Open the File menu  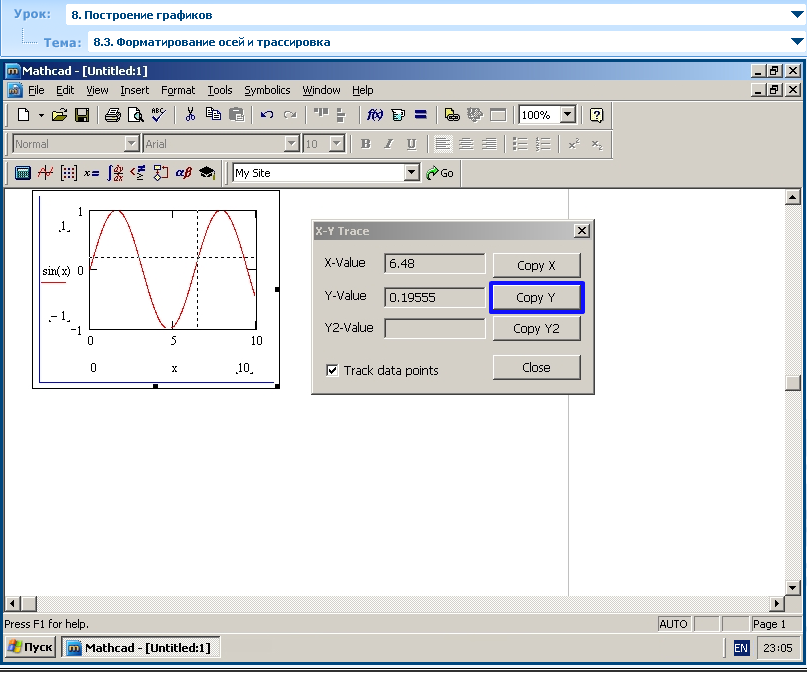(x=36, y=90)
